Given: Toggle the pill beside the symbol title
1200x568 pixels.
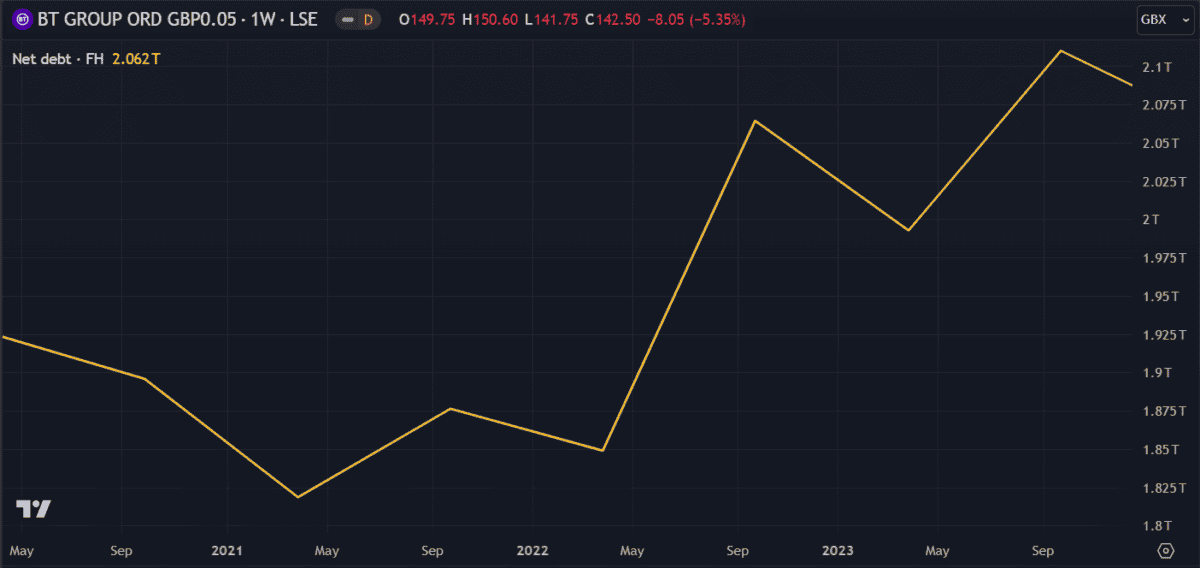Looking at the screenshot, I should 346,20.
